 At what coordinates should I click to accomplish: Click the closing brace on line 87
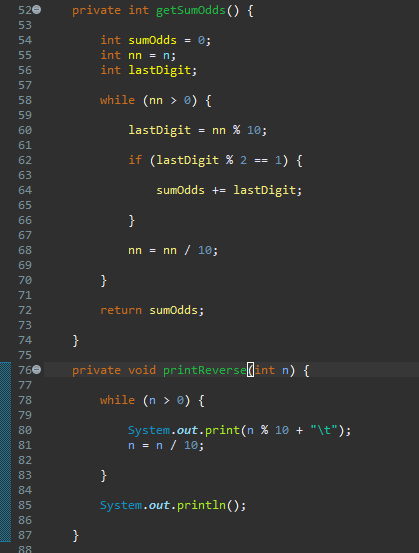click(x=75, y=536)
